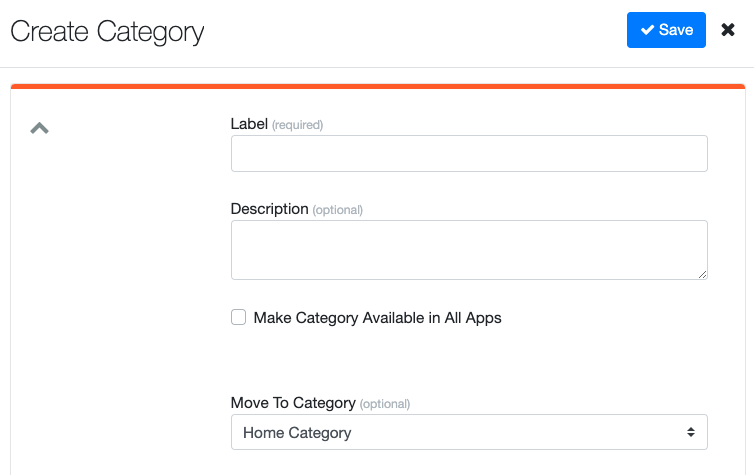Open the Move To Category dropdown

click(469, 433)
